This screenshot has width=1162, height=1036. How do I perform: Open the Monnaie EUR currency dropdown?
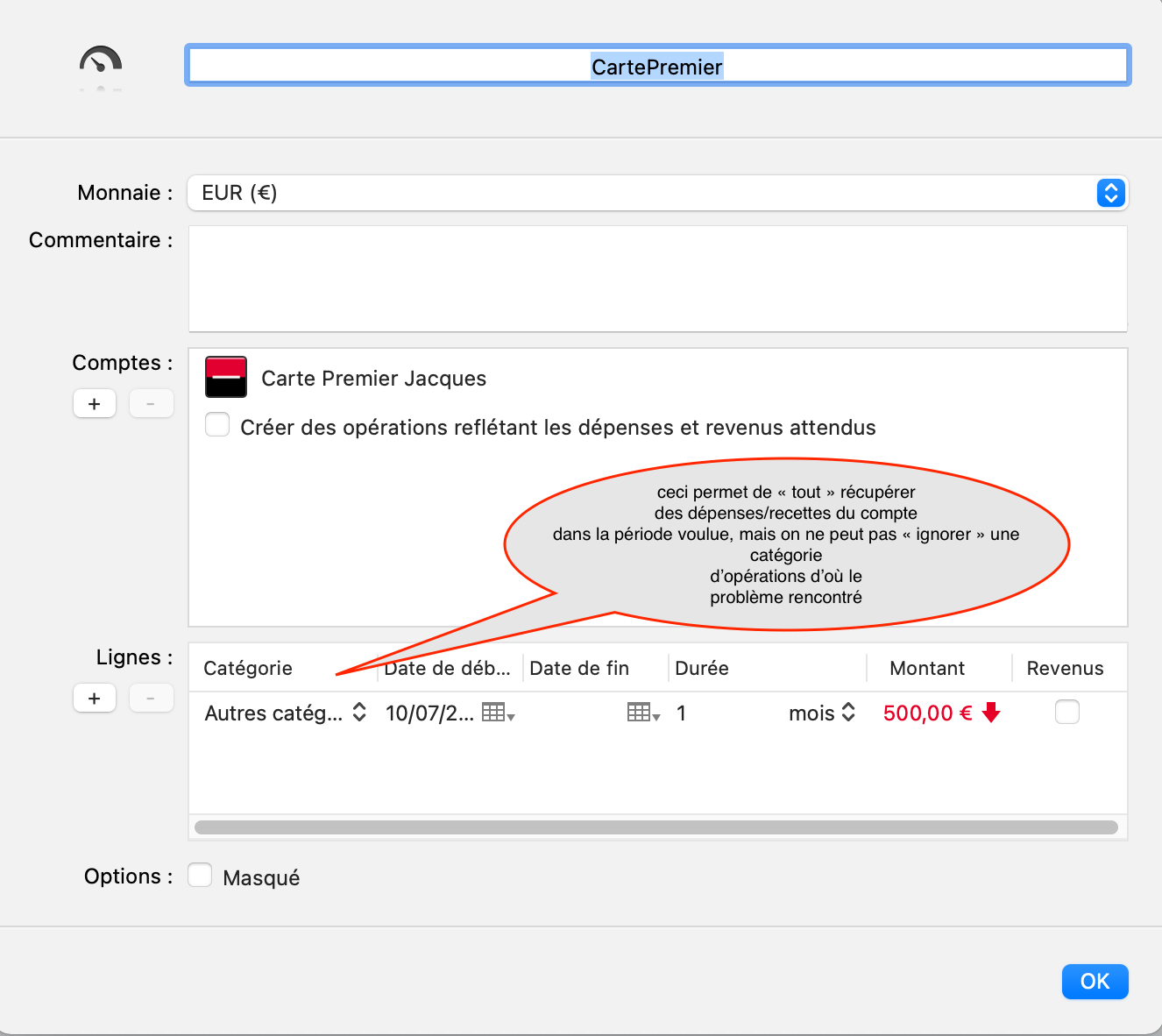1110,193
